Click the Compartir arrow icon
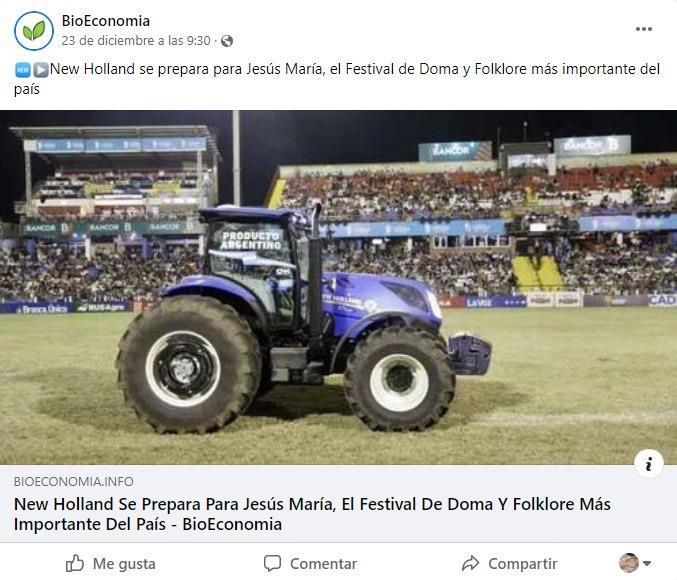 [470, 563]
